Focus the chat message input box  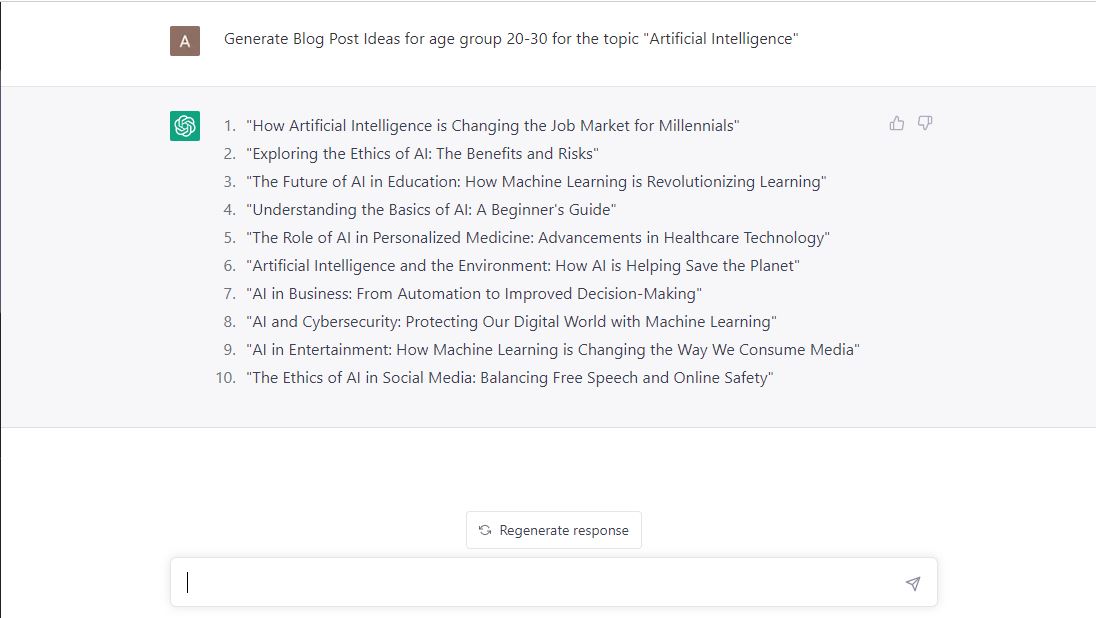pos(540,583)
